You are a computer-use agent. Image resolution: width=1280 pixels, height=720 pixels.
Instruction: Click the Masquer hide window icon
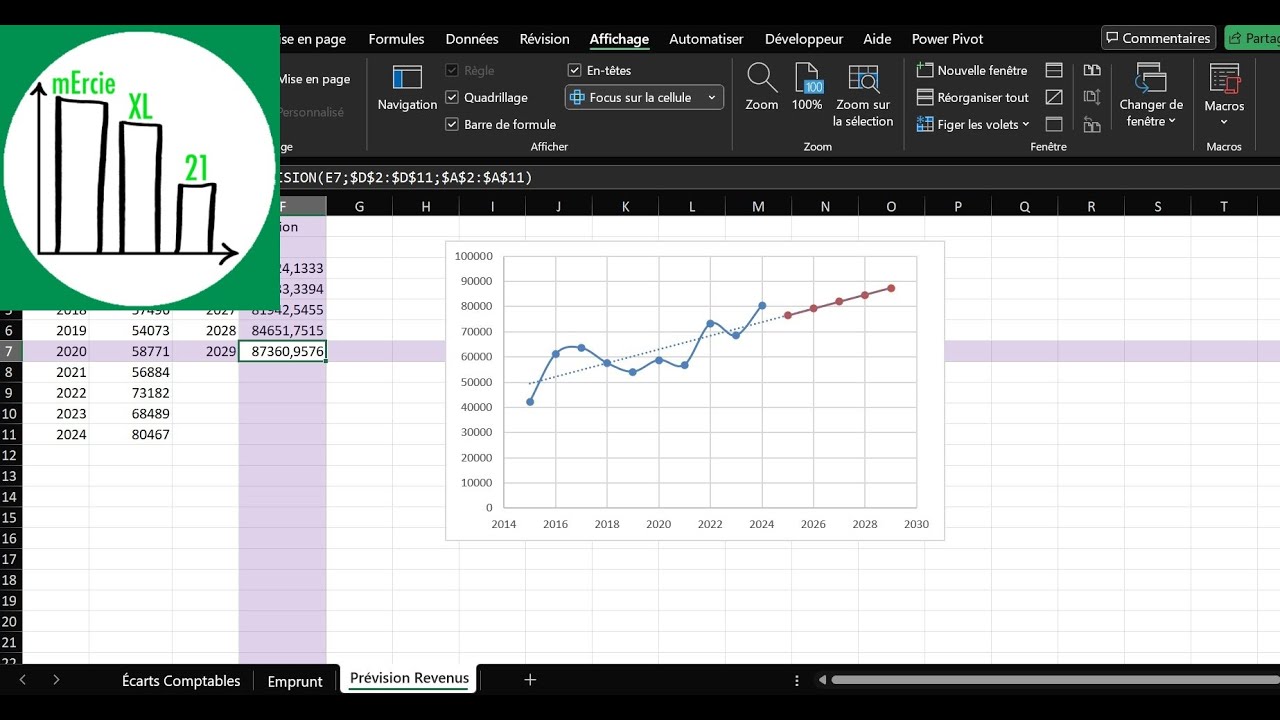tap(1054, 97)
